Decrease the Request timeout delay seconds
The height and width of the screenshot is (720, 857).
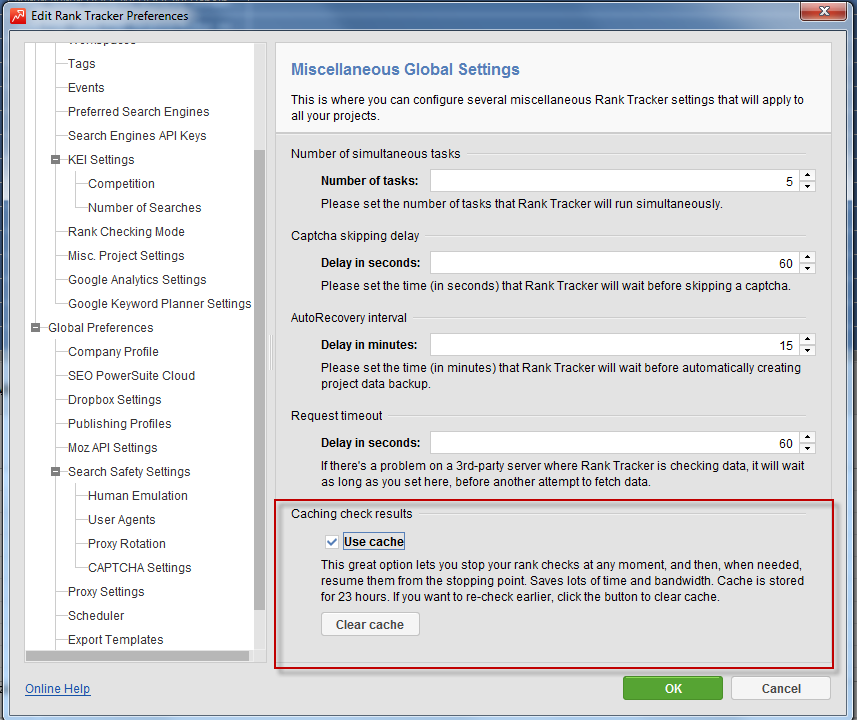tap(807, 448)
